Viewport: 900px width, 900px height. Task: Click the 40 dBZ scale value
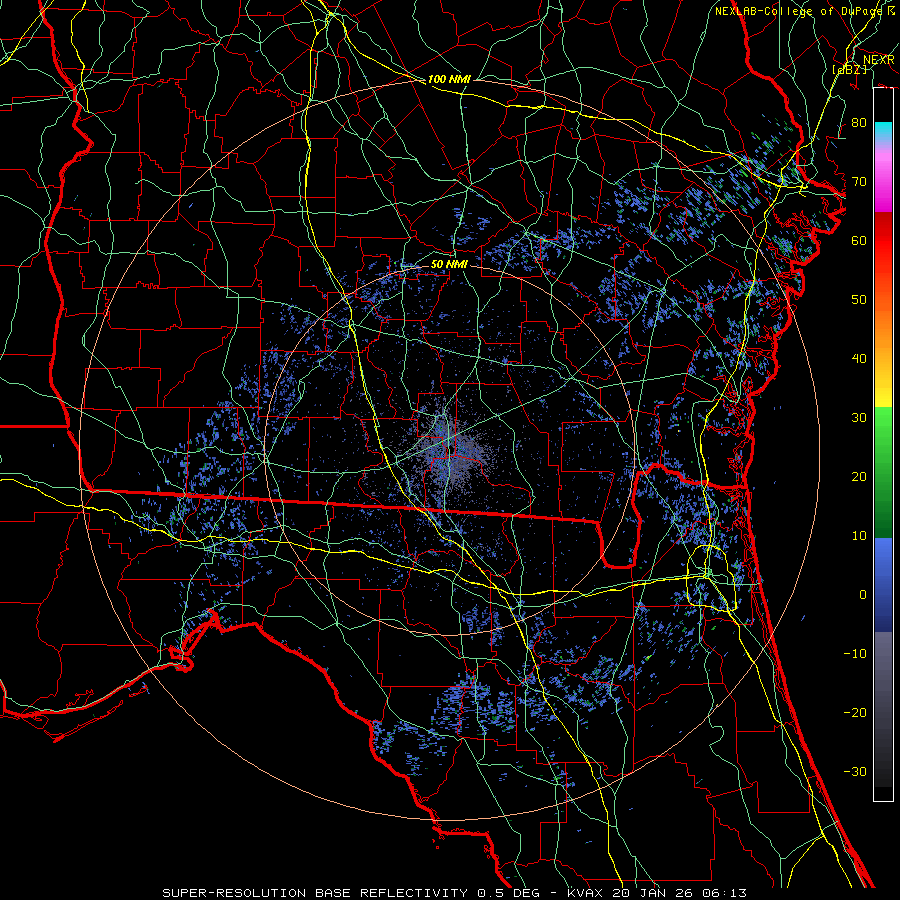(x=859, y=359)
